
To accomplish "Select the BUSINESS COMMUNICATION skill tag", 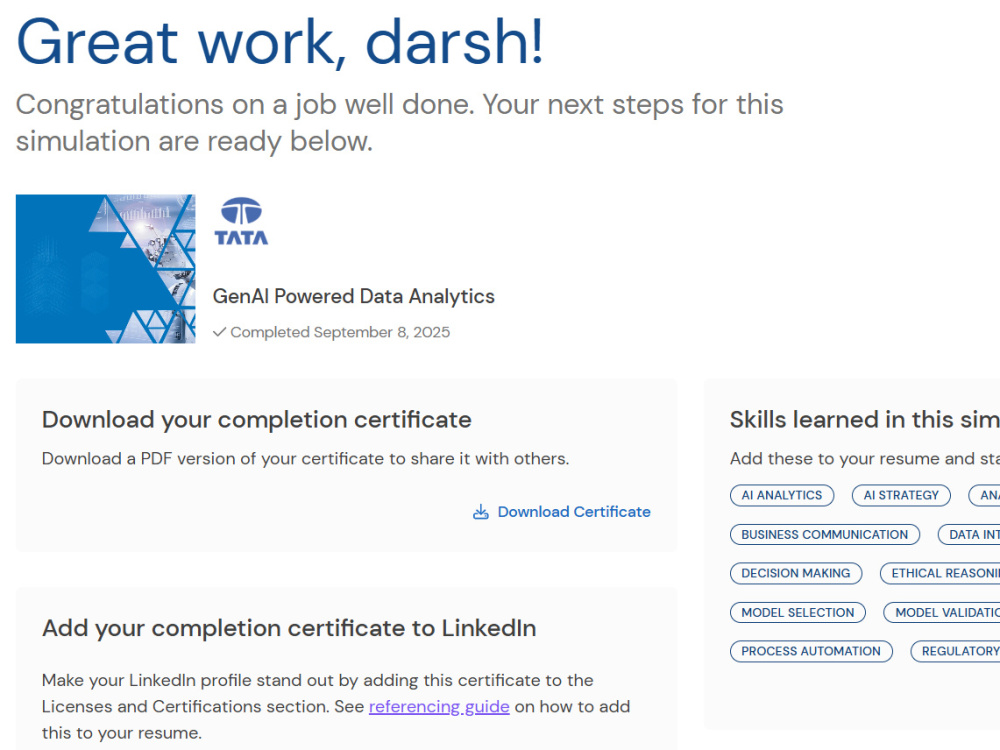I will pyautogui.click(x=825, y=534).
